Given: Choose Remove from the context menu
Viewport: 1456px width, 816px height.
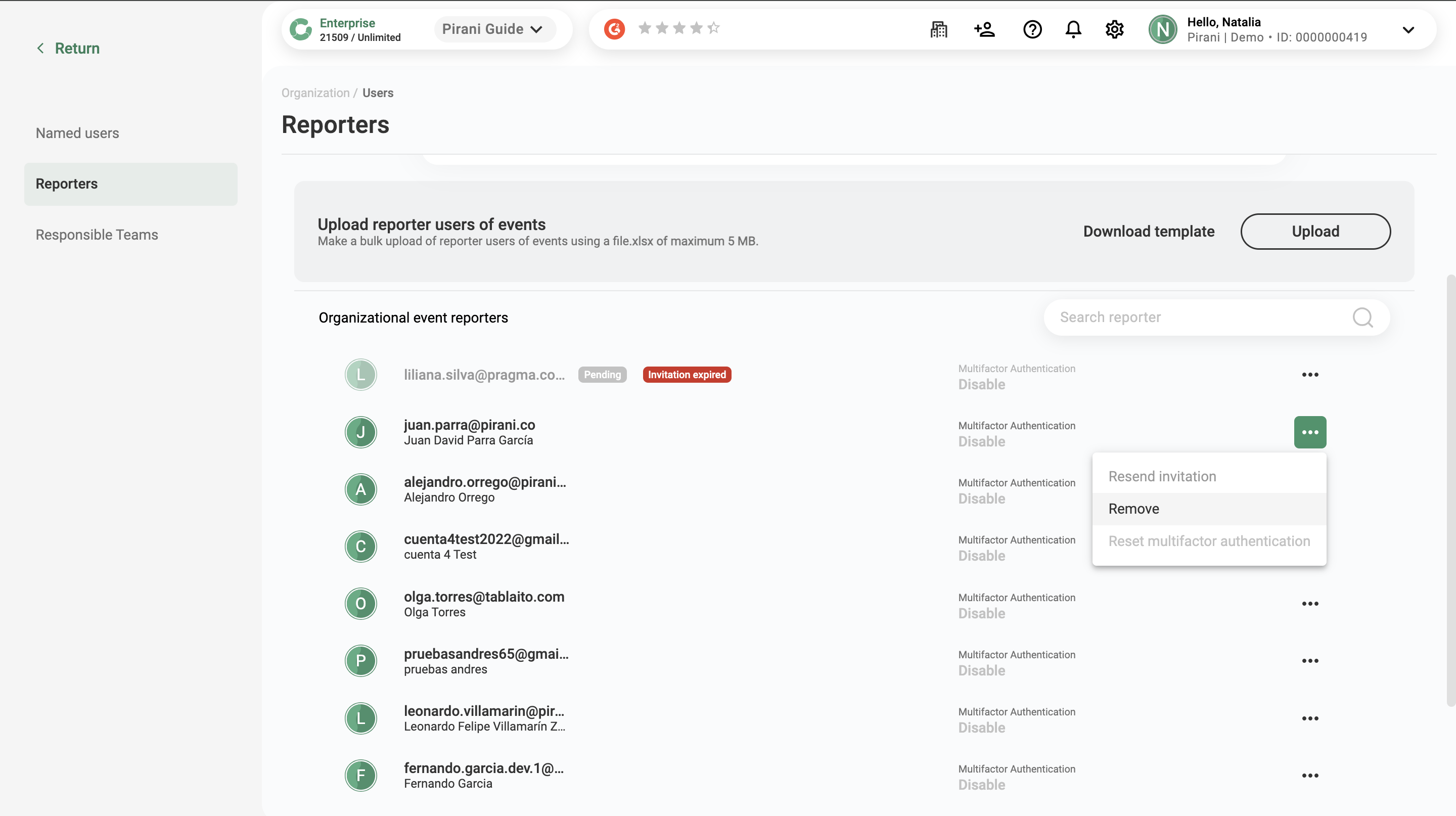Looking at the screenshot, I should coord(1208,509).
